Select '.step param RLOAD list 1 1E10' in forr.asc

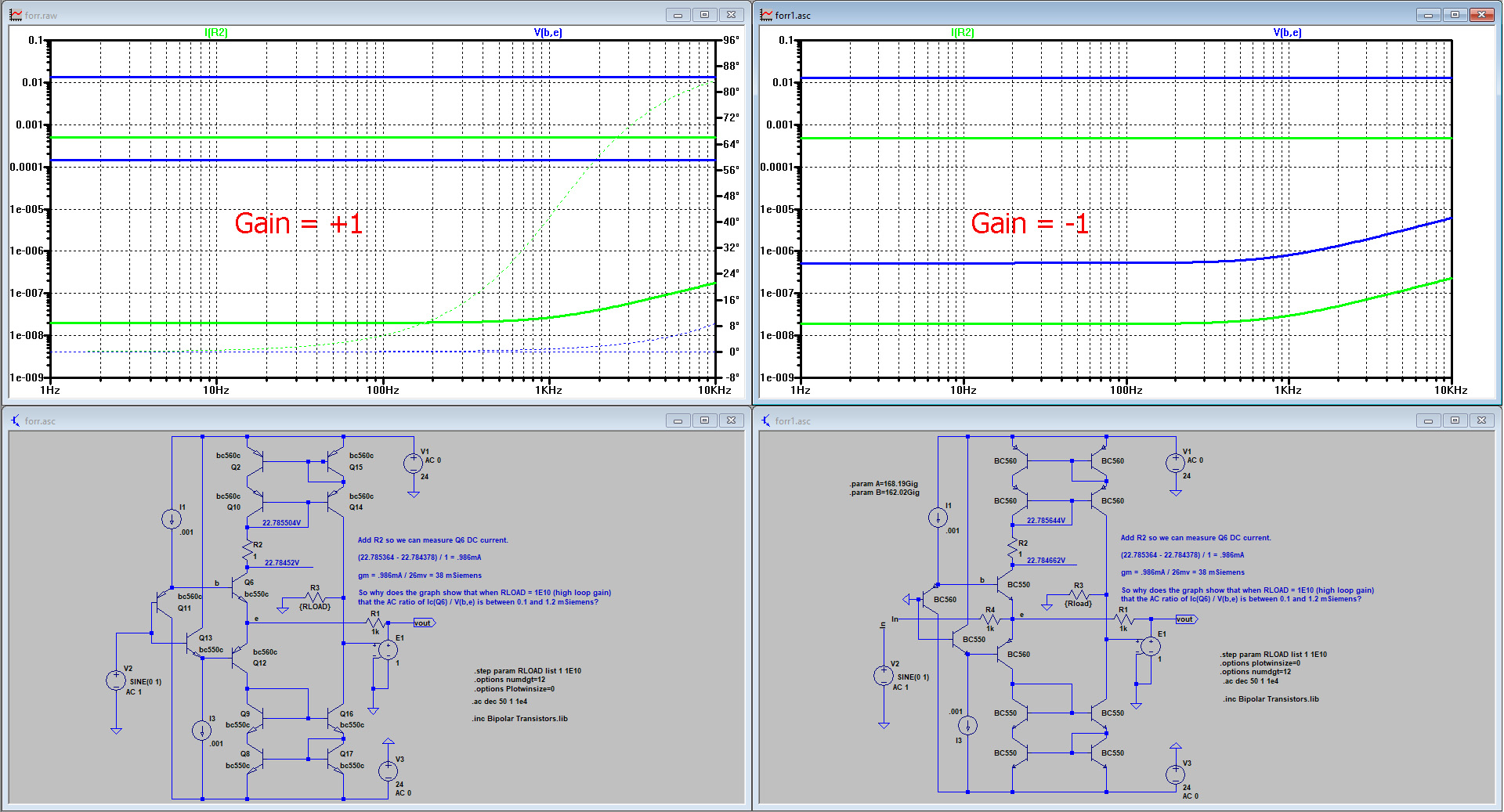527,670
